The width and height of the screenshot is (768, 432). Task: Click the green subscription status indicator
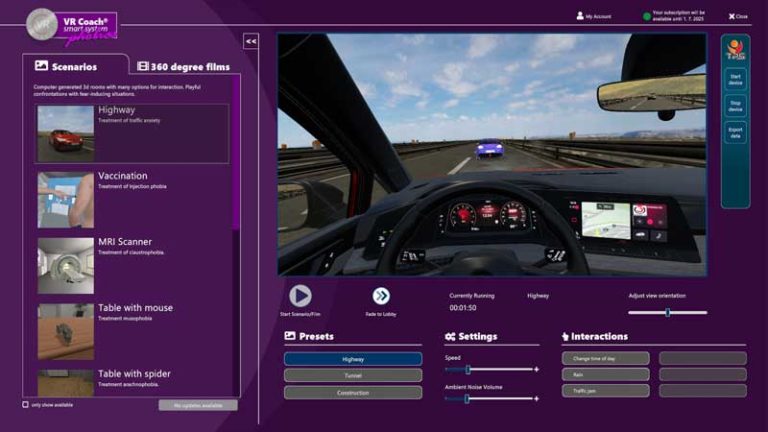[x=647, y=16]
